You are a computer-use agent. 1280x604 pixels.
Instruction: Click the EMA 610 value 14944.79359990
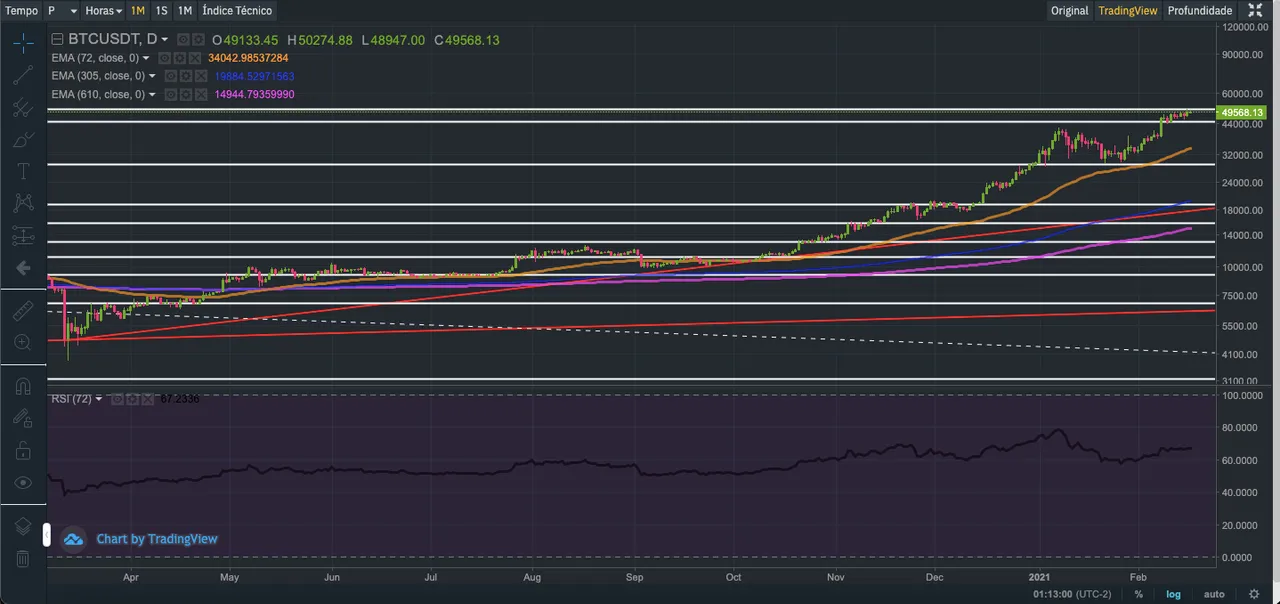254,94
